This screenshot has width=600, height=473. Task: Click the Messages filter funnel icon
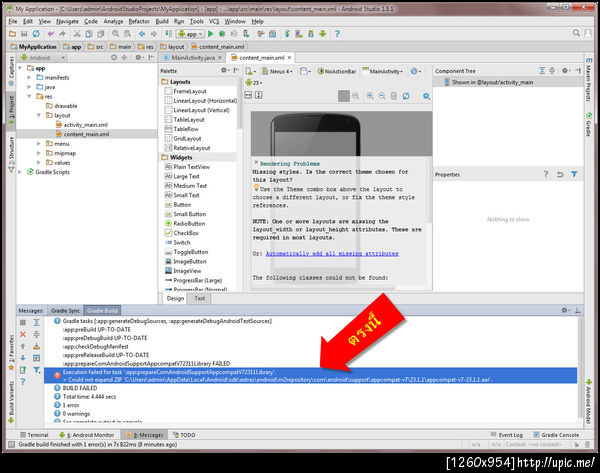click(36, 370)
